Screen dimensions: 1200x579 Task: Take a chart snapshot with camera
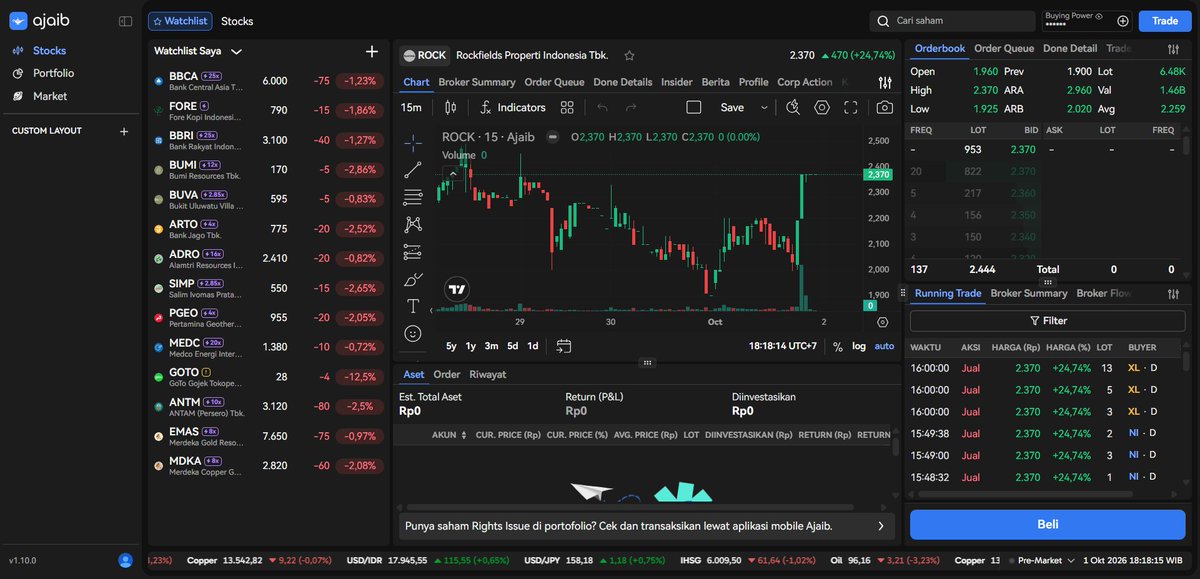[x=884, y=107]
